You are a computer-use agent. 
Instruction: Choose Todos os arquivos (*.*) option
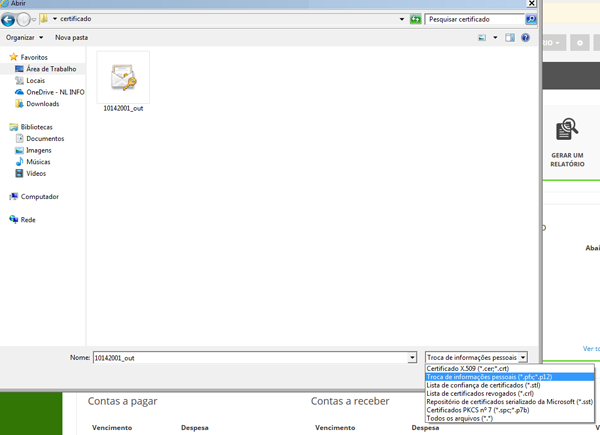coord(510,418)
